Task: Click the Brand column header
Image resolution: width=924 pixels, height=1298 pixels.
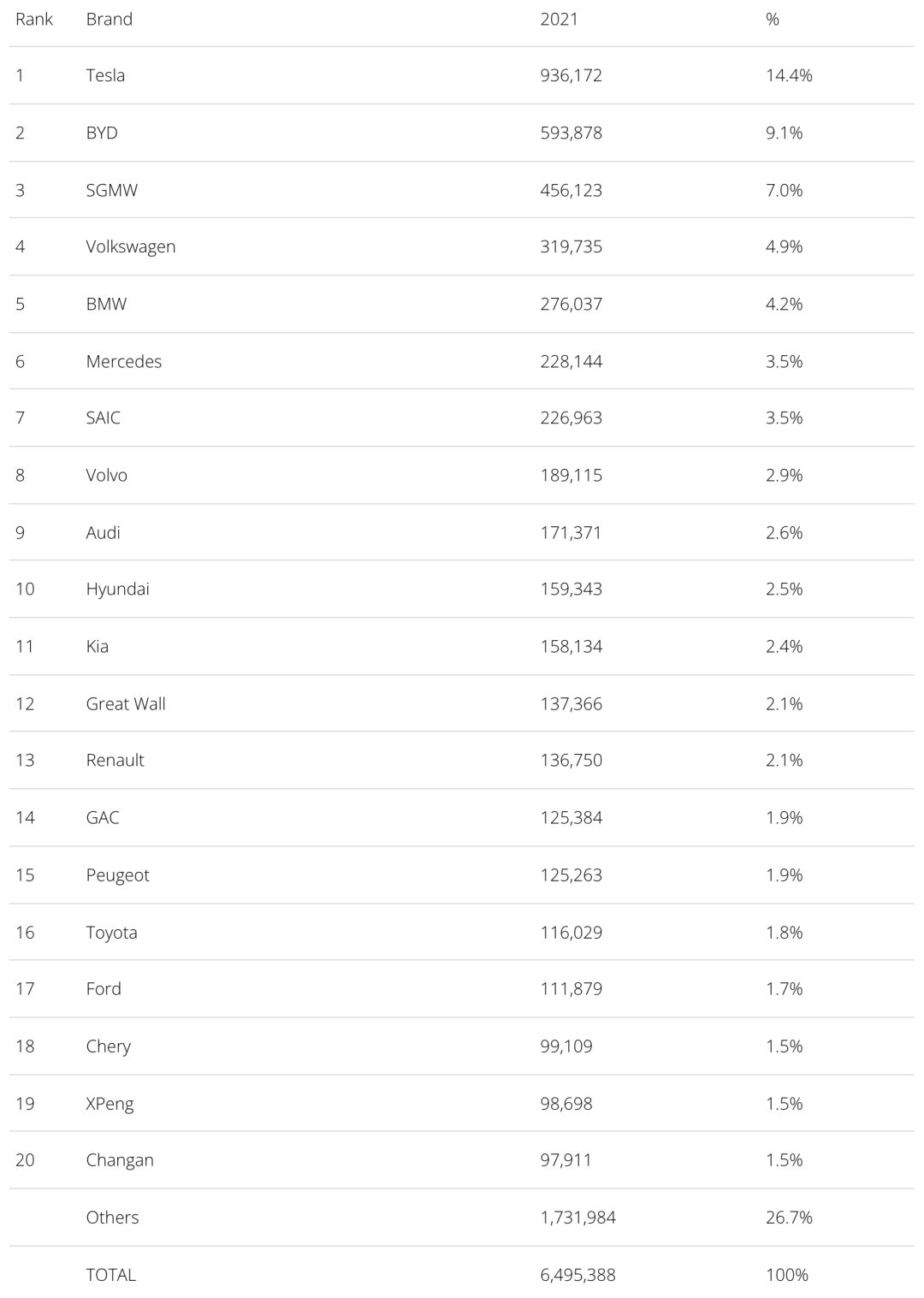Action: tap(109, 19)
